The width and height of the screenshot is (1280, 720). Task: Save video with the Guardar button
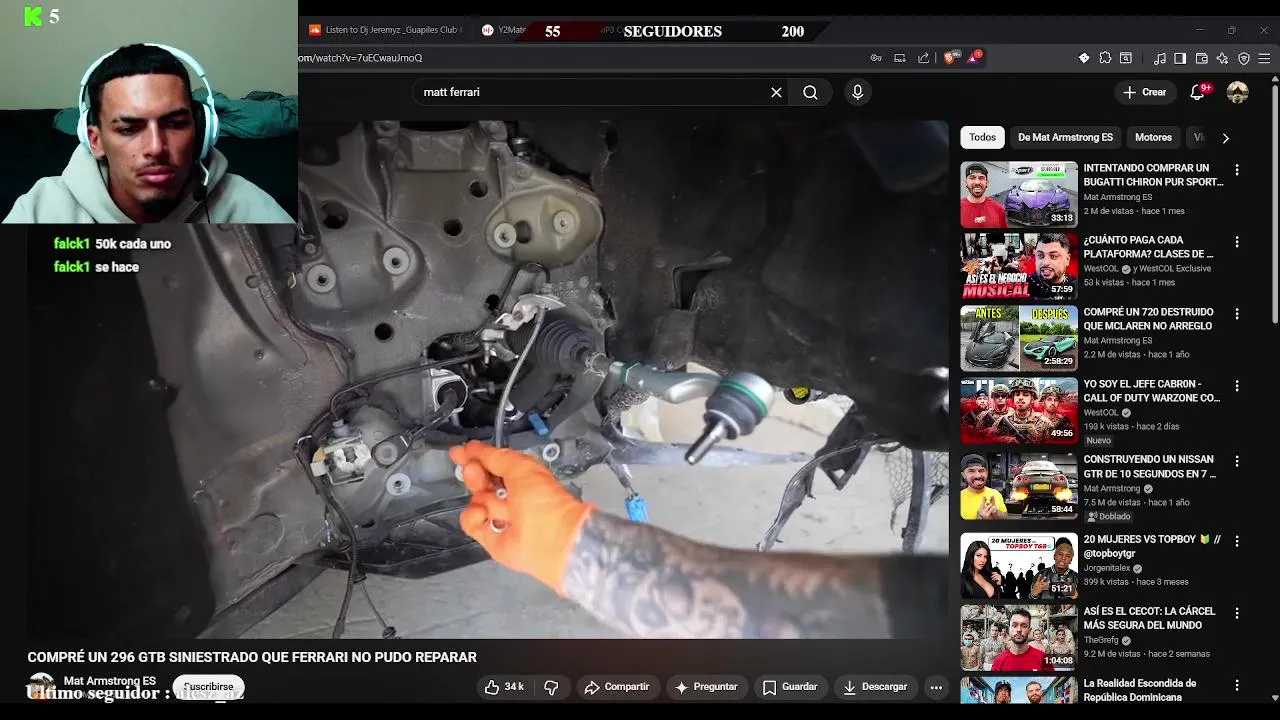click(x=790, y=687)
